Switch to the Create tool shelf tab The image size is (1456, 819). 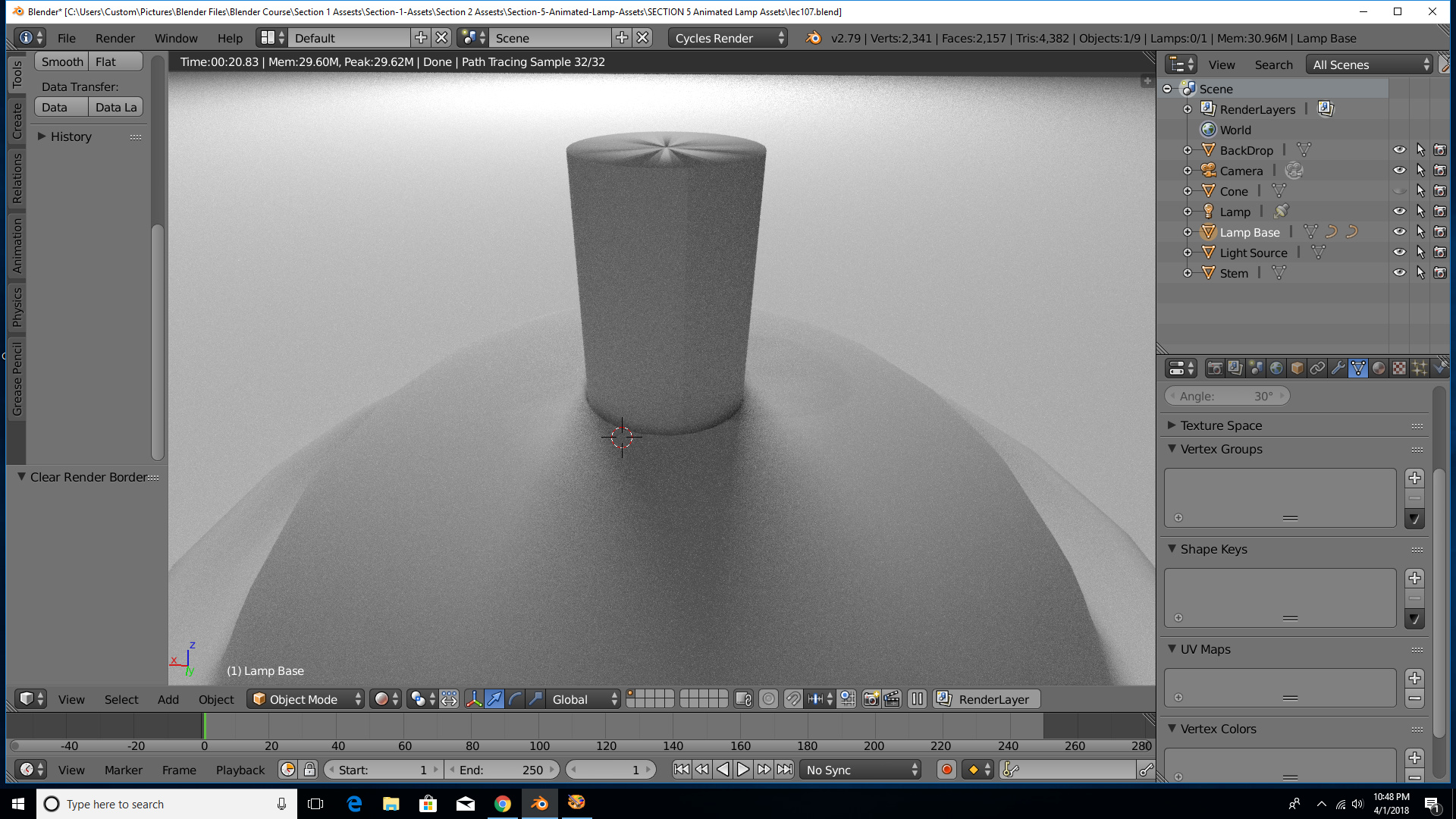coord(17,121)
